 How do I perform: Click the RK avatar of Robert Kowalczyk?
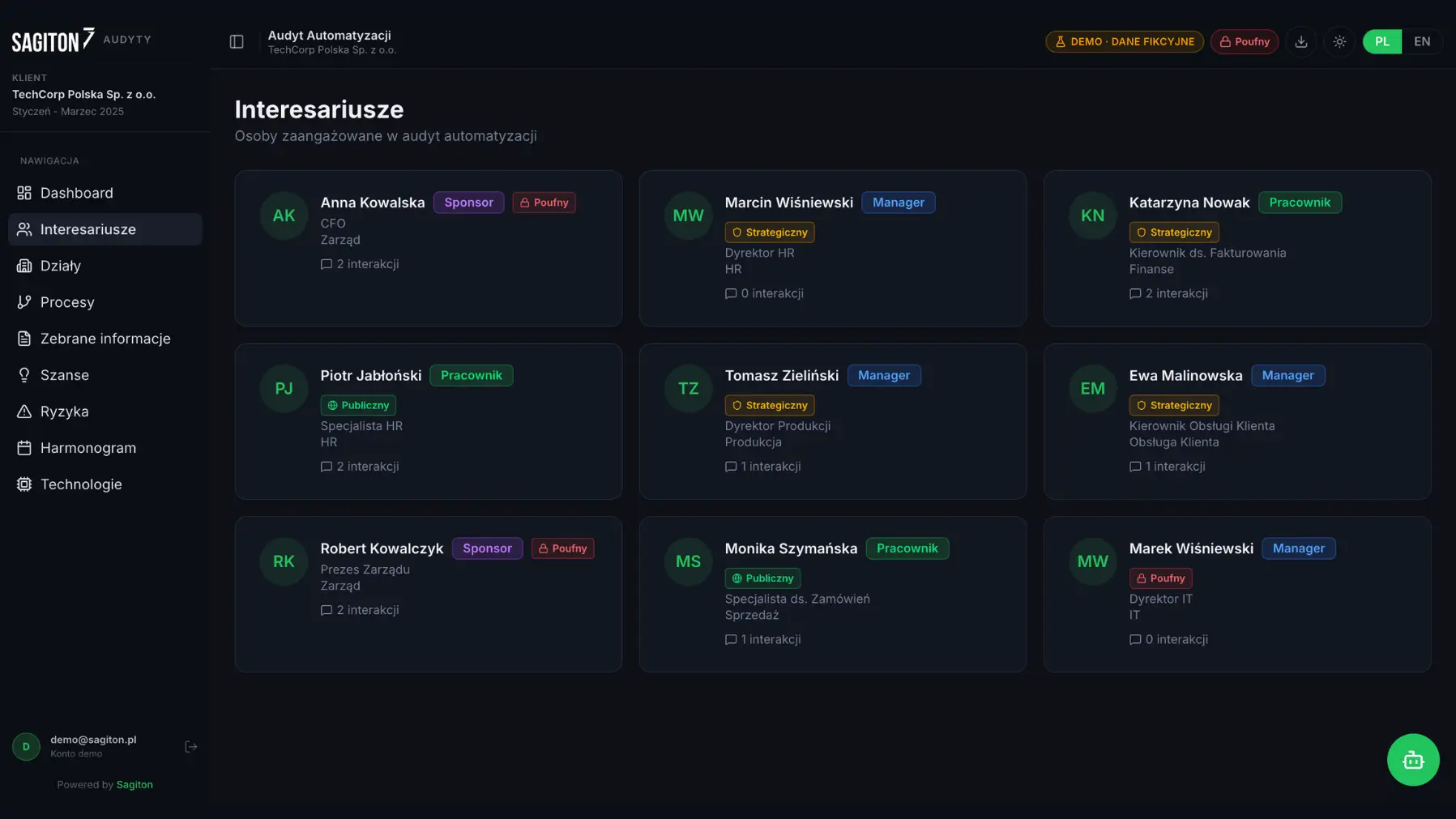(x=284, y=561)
